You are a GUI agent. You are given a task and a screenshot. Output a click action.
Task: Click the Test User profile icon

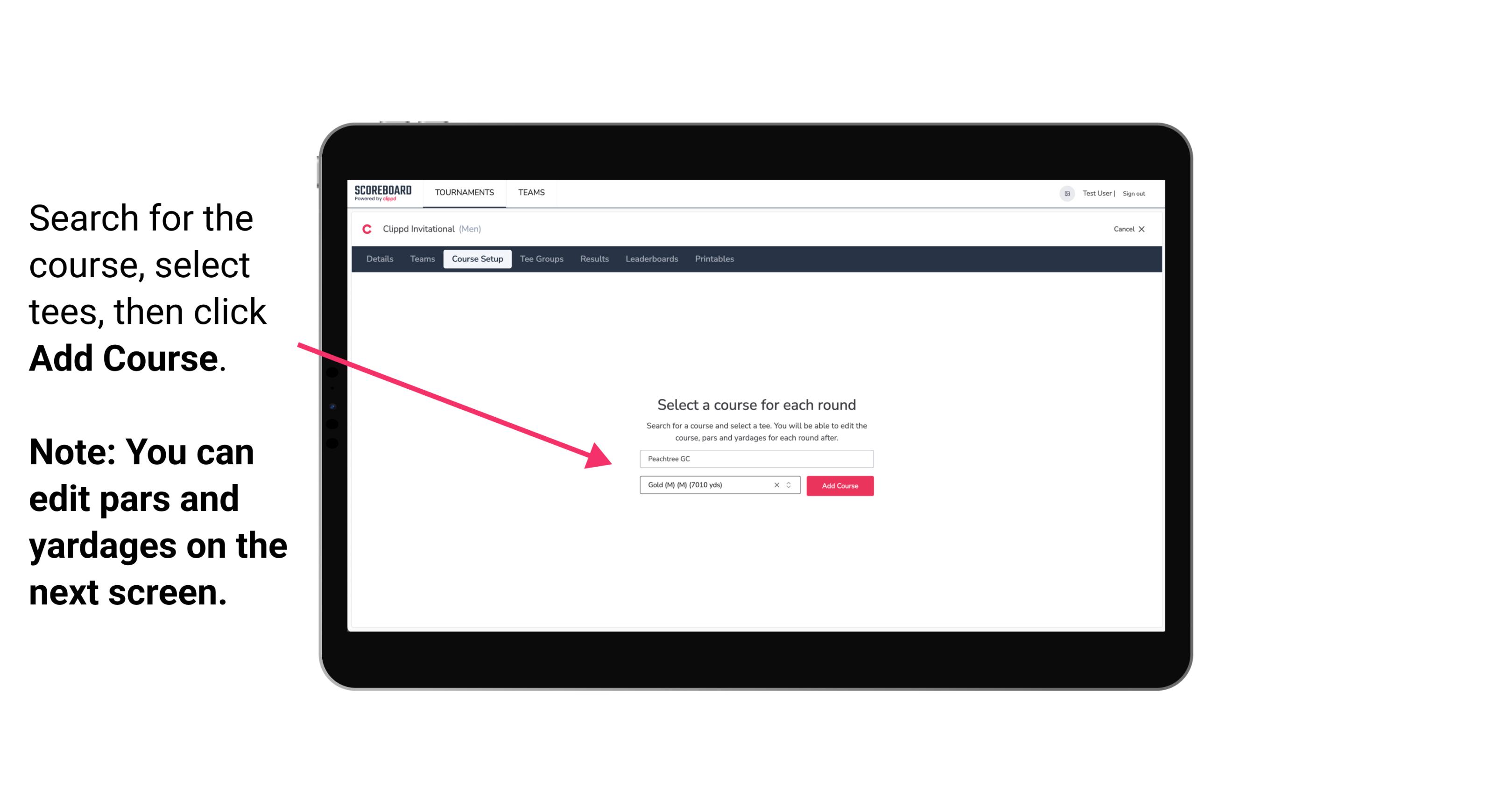1064,193
